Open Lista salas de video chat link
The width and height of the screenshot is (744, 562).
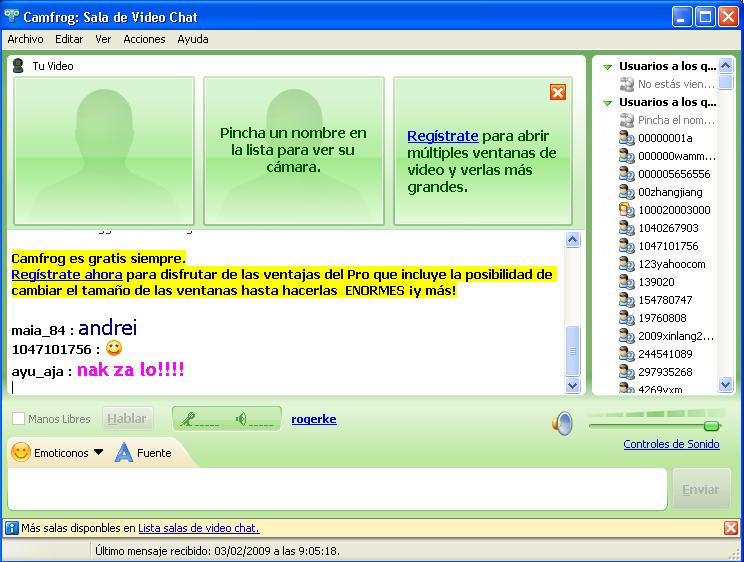tap(198, 528)
